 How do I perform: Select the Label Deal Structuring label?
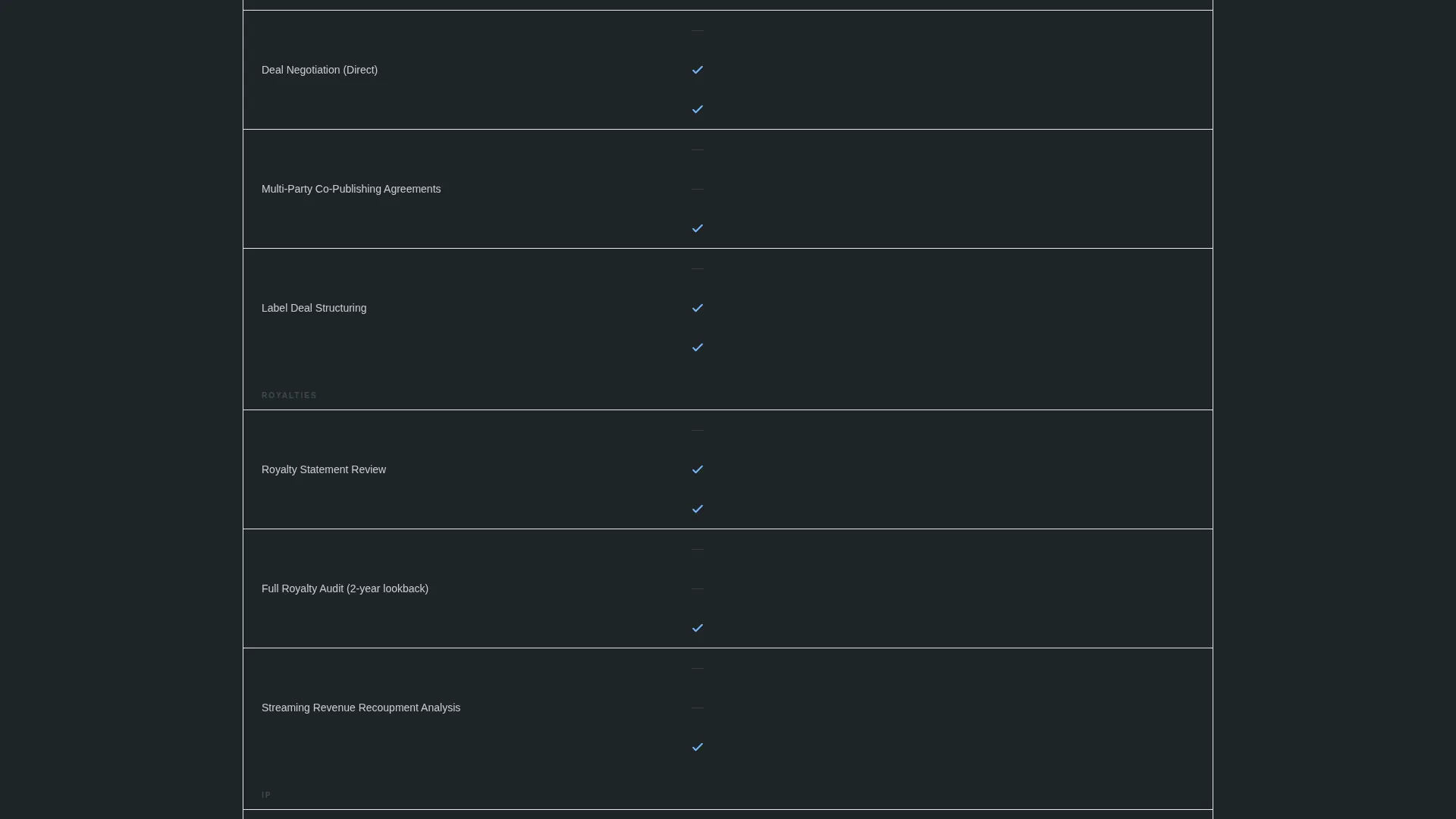(314, 308)
